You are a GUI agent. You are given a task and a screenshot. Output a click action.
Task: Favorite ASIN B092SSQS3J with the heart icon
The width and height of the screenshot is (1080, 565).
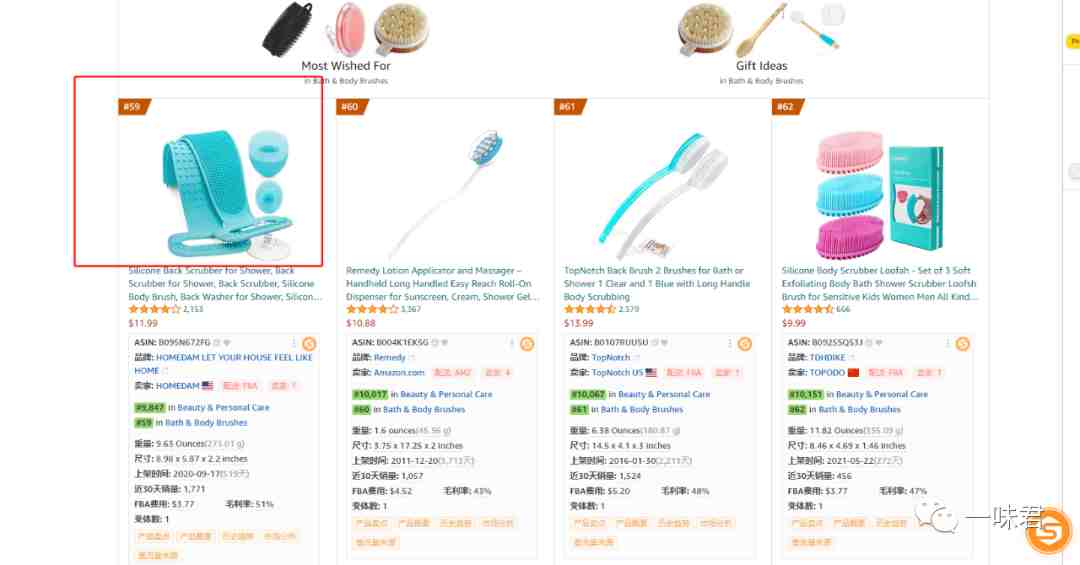click(880, 342)
